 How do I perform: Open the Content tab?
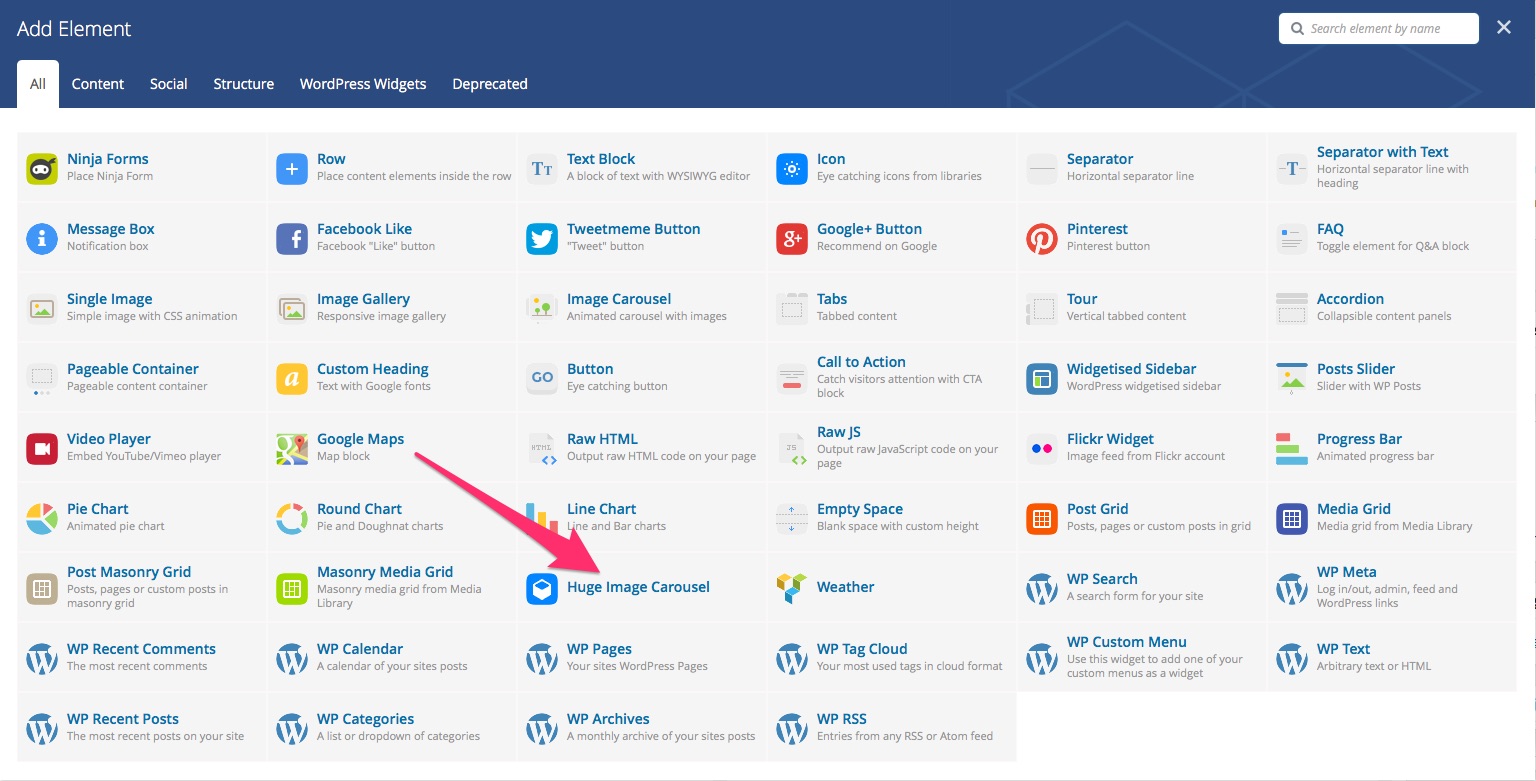98,84
